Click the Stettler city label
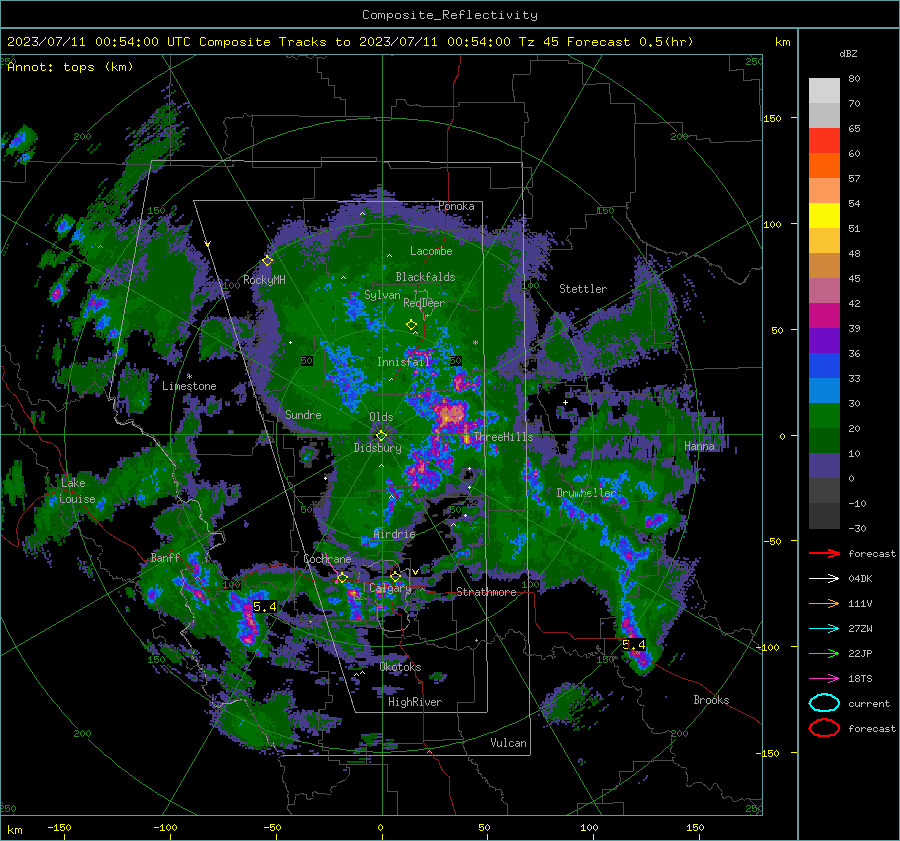900x841 pixels. (583, 289)
